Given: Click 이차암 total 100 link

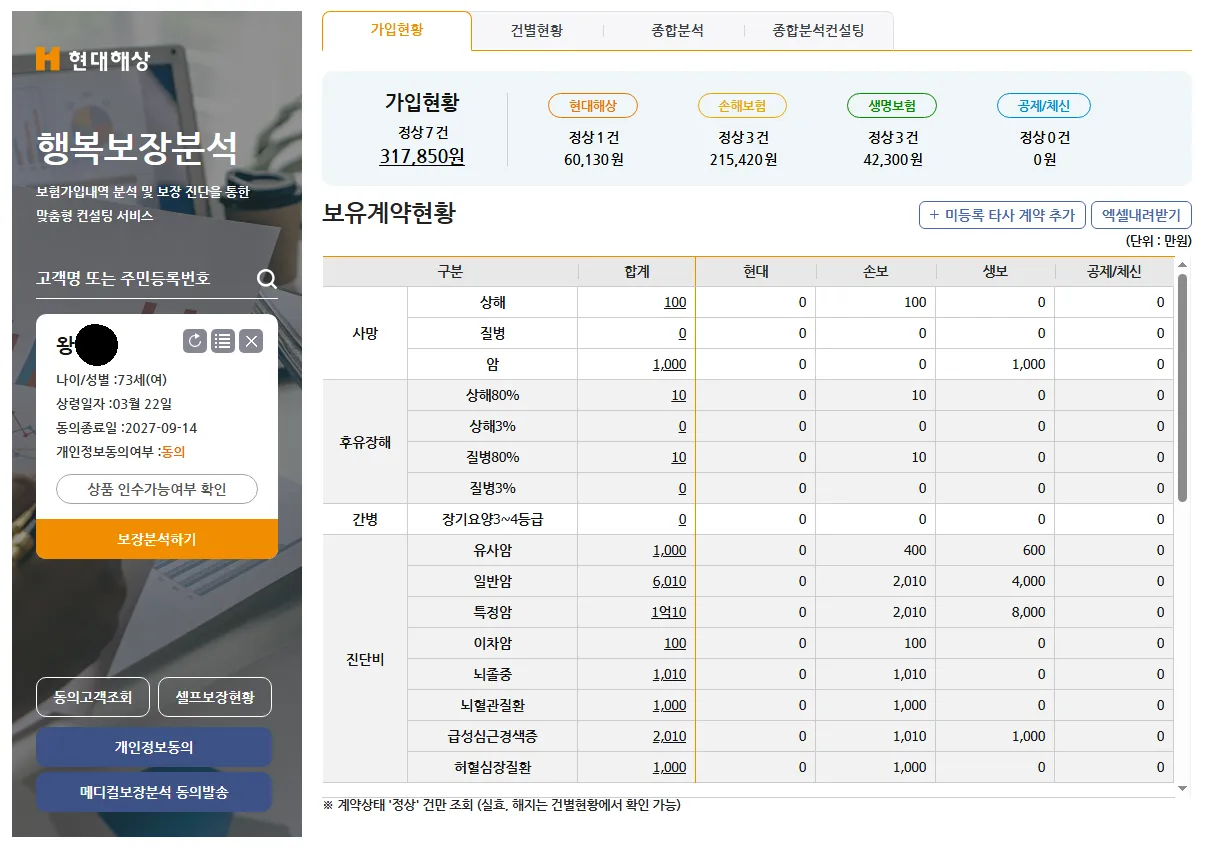Looking at the screenshot, I should [675, 643].
